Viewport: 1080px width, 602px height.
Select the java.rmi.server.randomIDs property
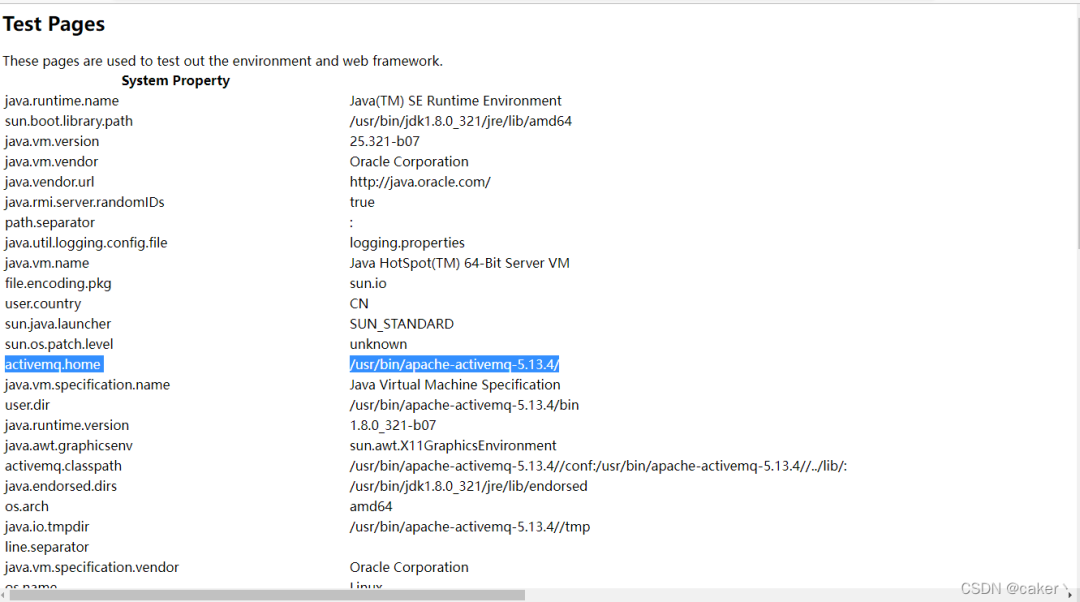coord(85,202)
